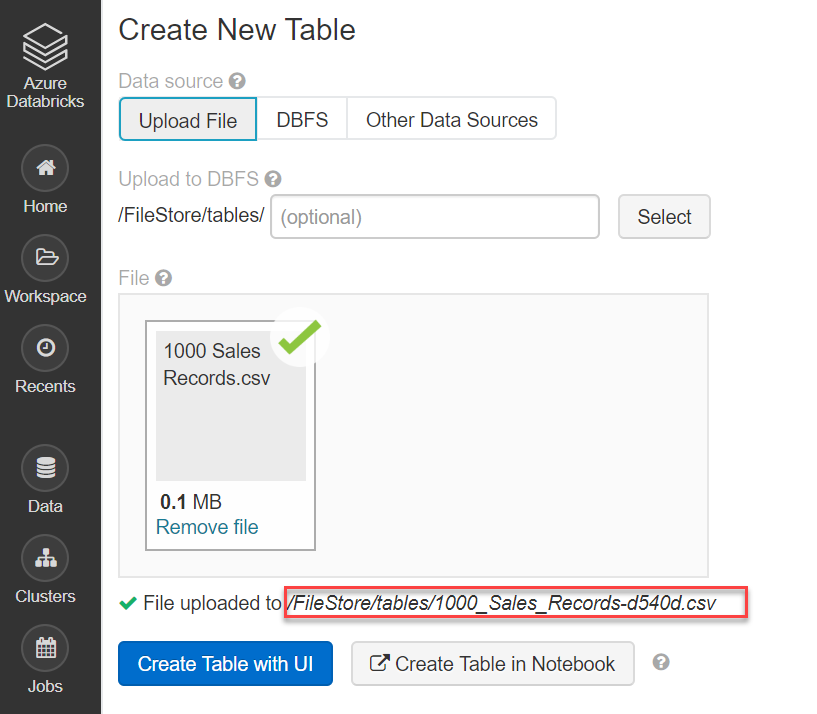The image size is (817, 714).
Task: Open the Home sidebar icon
Action: (x=45, y=168)
